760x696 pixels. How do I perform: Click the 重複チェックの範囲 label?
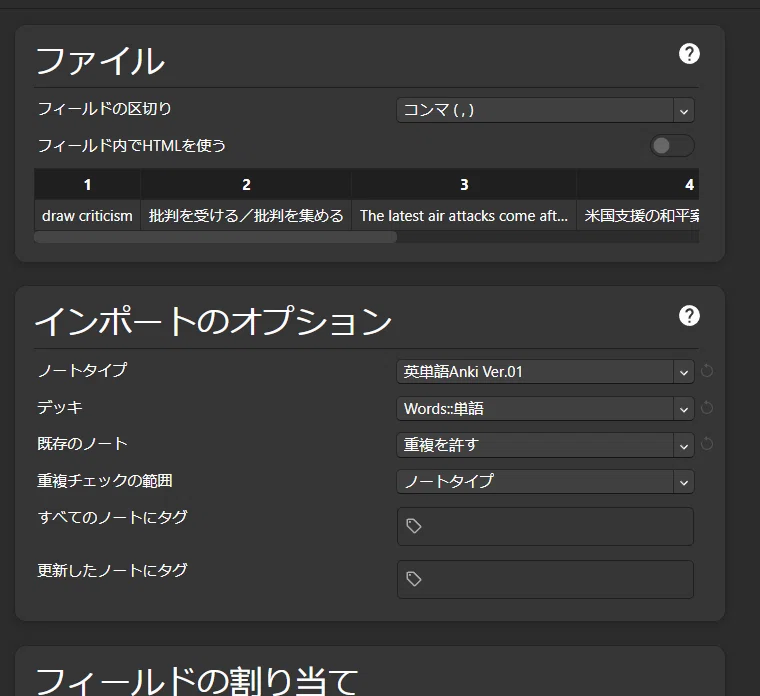pos(105,480)
